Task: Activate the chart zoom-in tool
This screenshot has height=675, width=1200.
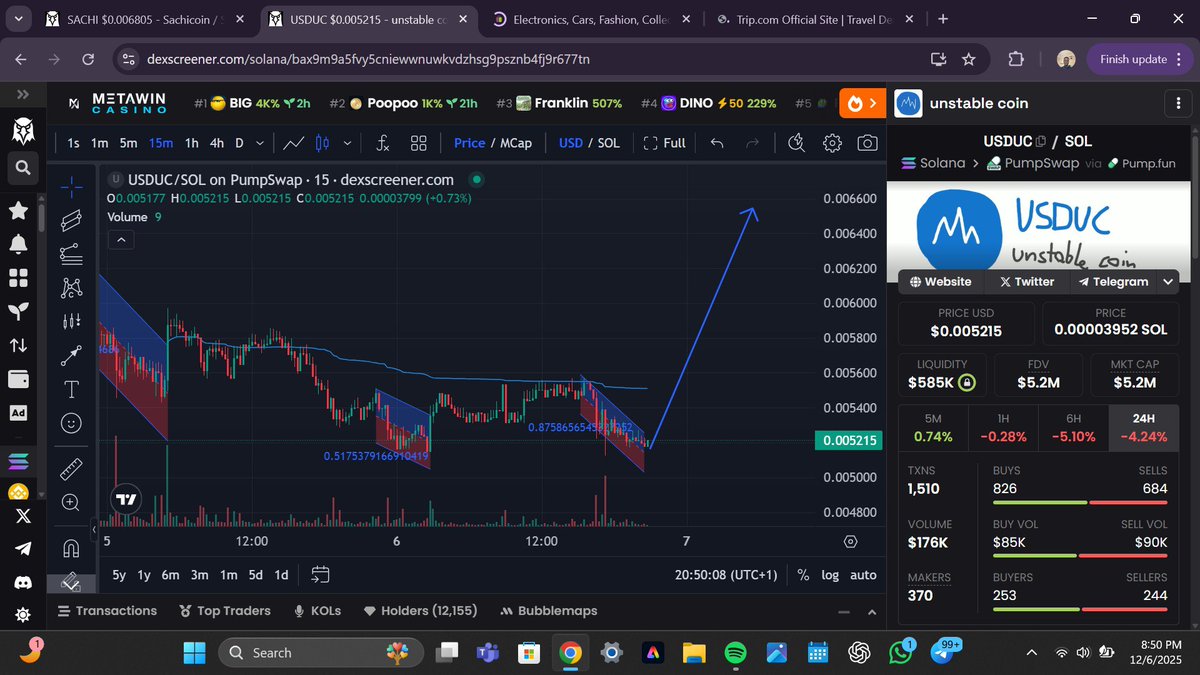Action: pyautogui.click(x=72, y=502)
